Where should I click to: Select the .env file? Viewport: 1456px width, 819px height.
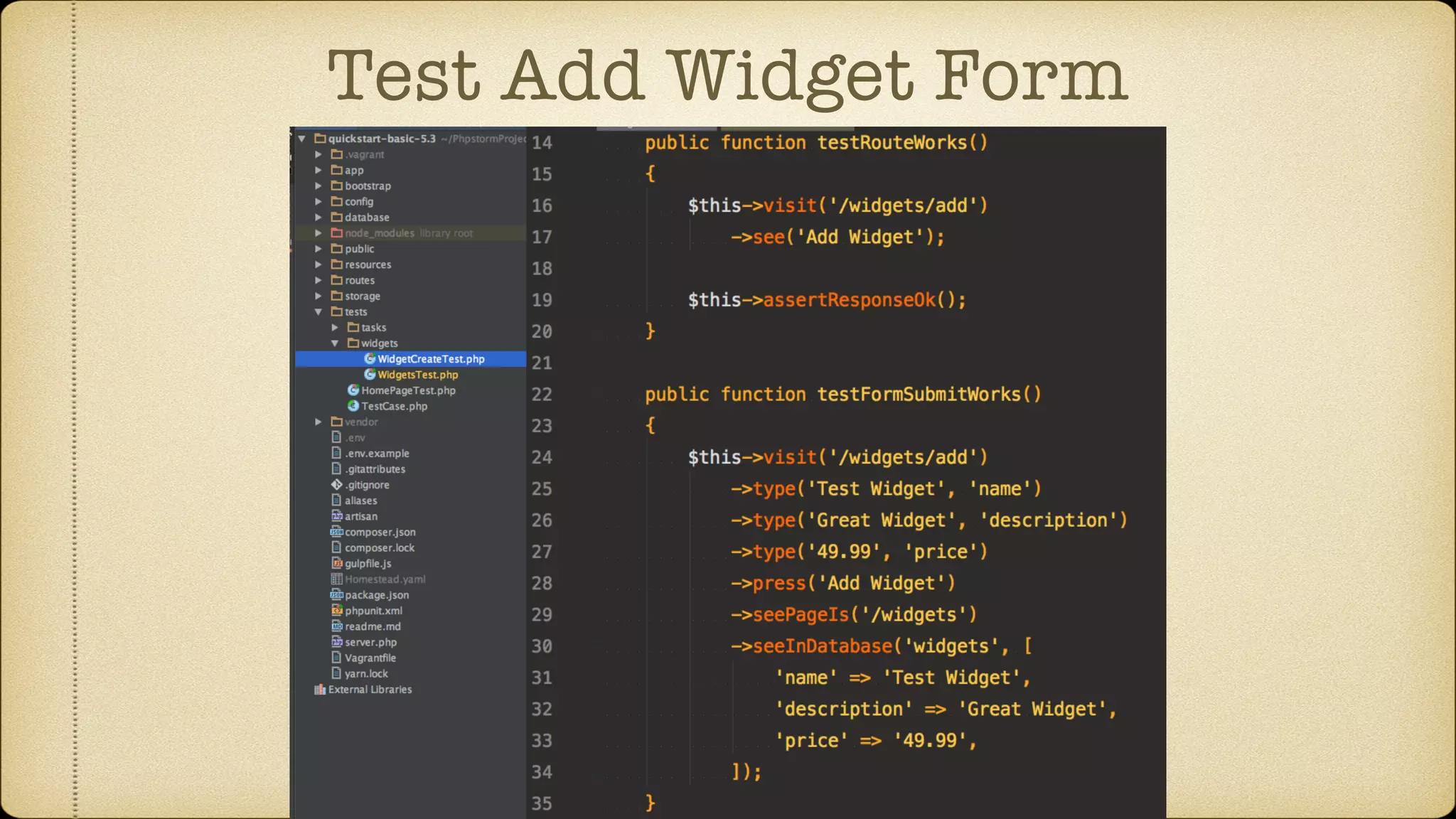click(x=355, y=437)
